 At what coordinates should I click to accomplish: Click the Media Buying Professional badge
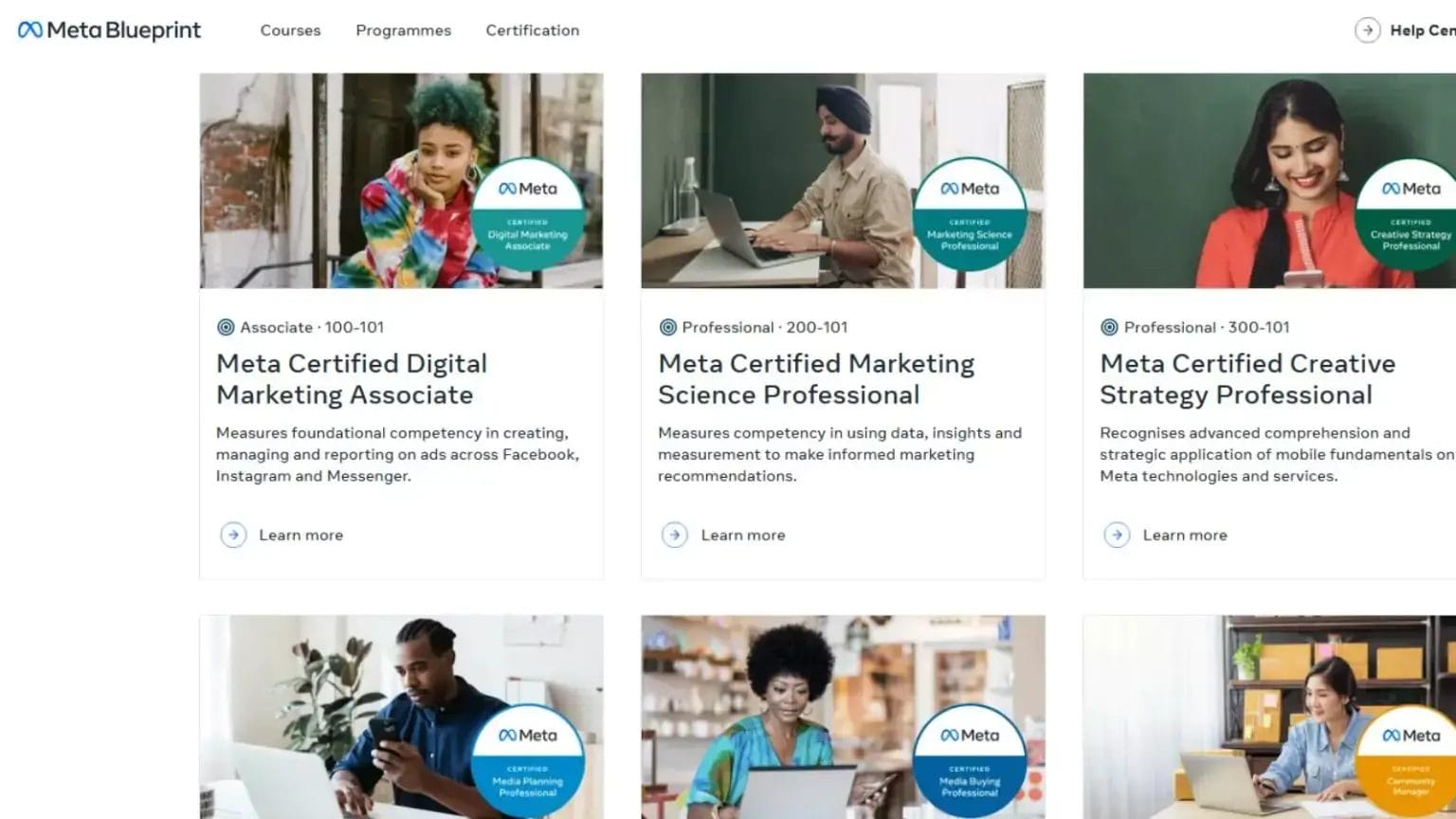969,760
